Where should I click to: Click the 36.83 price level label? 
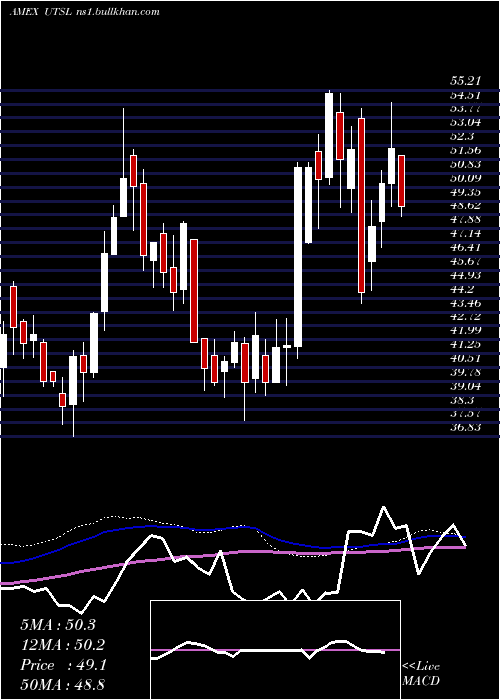click(x=465, y=427)
